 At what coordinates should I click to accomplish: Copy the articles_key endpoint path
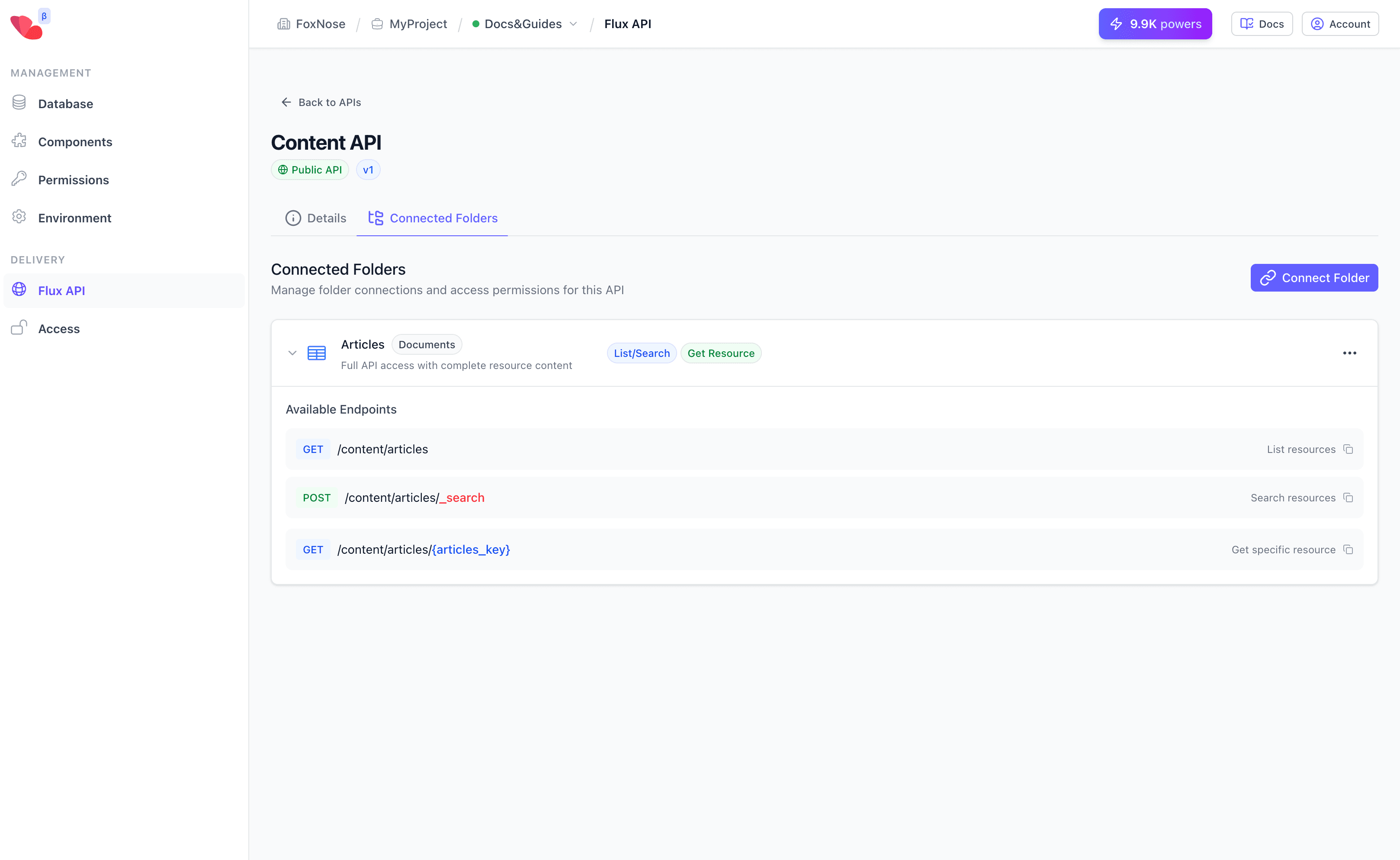pyautogui.click(x=1349, y=549)
